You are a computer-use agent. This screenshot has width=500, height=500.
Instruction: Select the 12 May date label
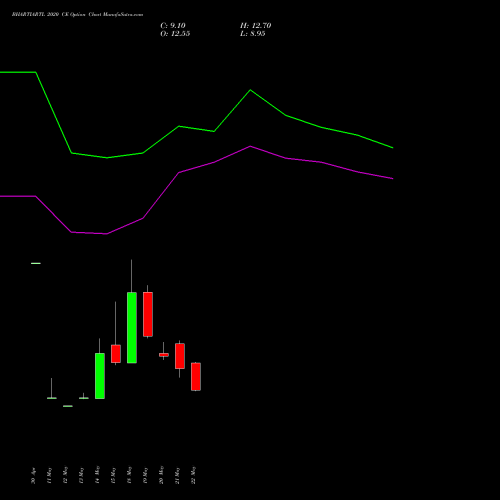[65, 475]
